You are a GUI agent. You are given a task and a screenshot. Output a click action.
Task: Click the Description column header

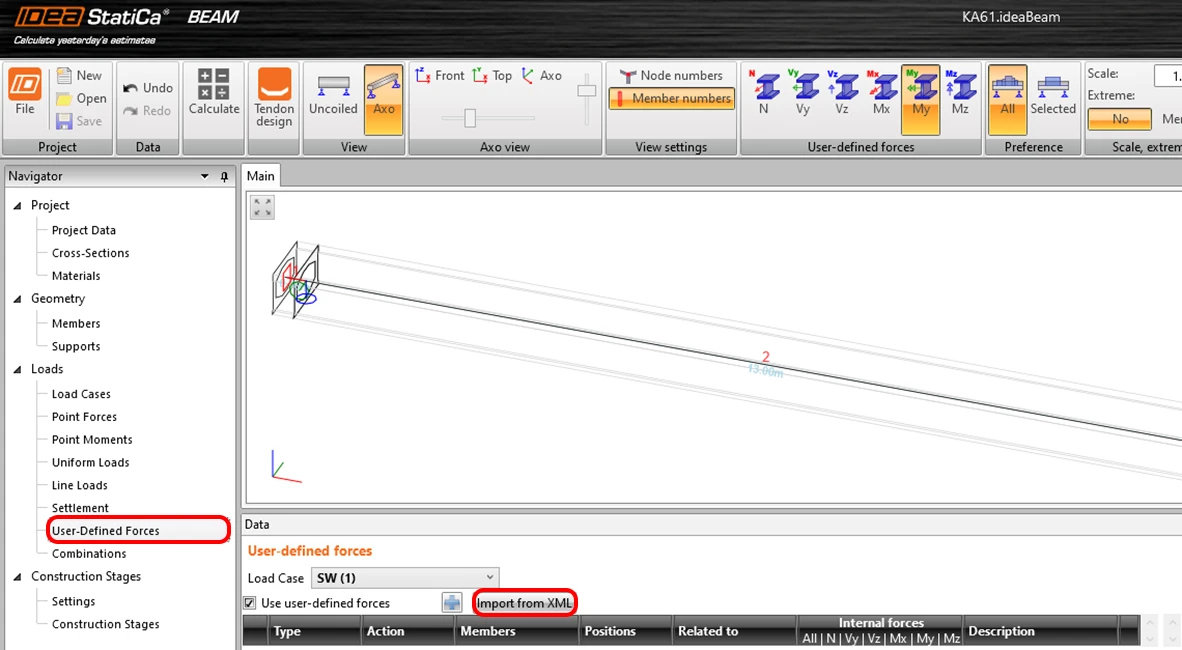pos(1041,631)
